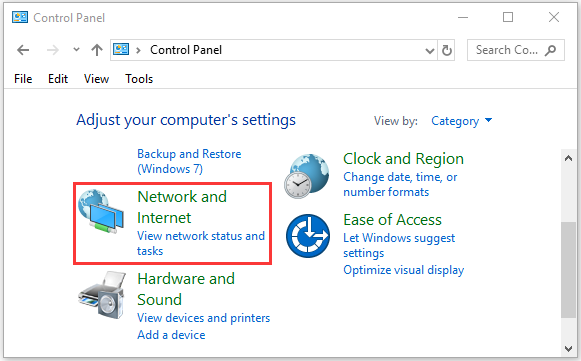581x361 pixels.
Task: Click View network status and tasks
Action: [201, 243]
